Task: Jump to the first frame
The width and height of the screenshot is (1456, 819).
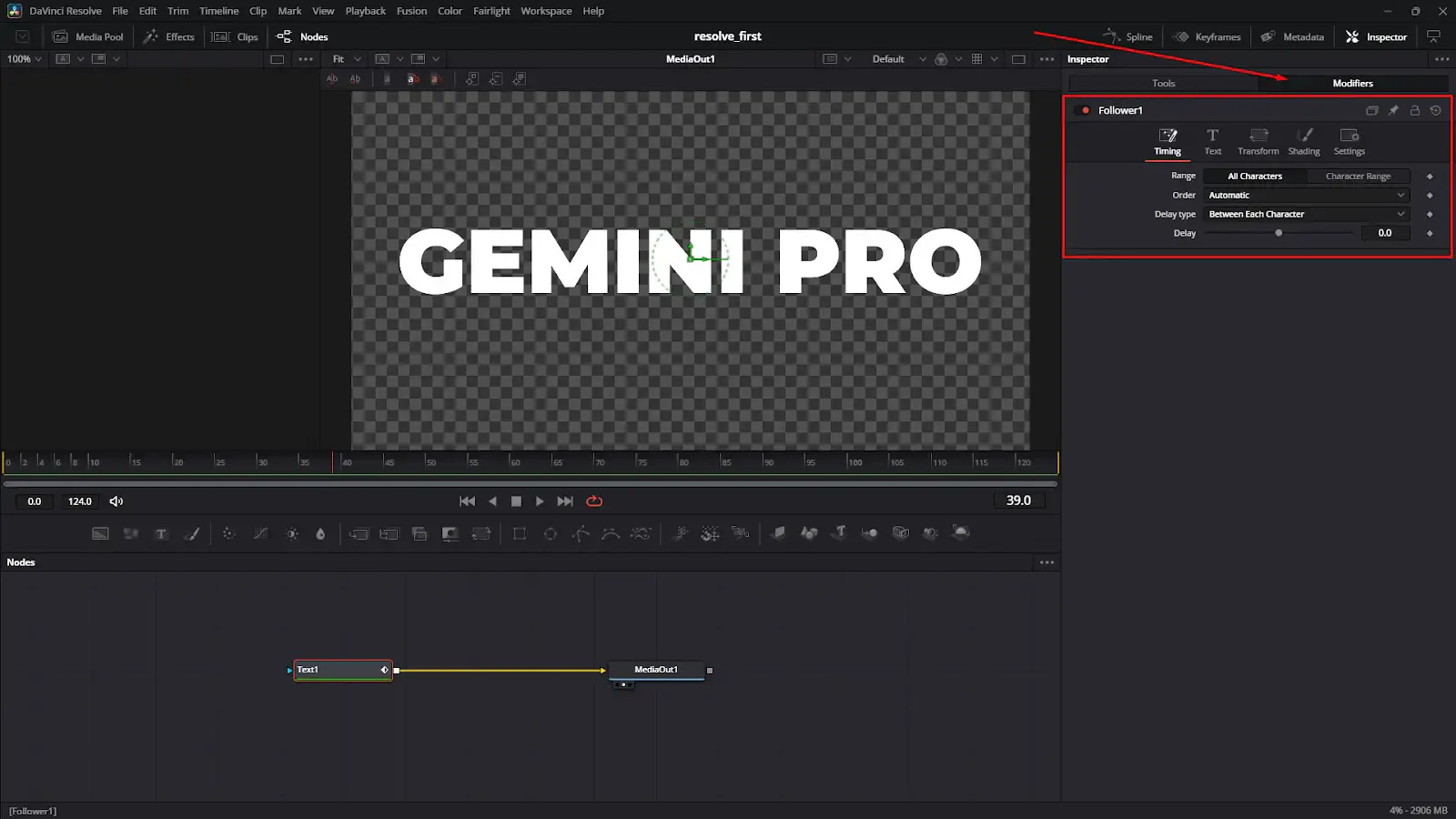Action: click(467, 501)
